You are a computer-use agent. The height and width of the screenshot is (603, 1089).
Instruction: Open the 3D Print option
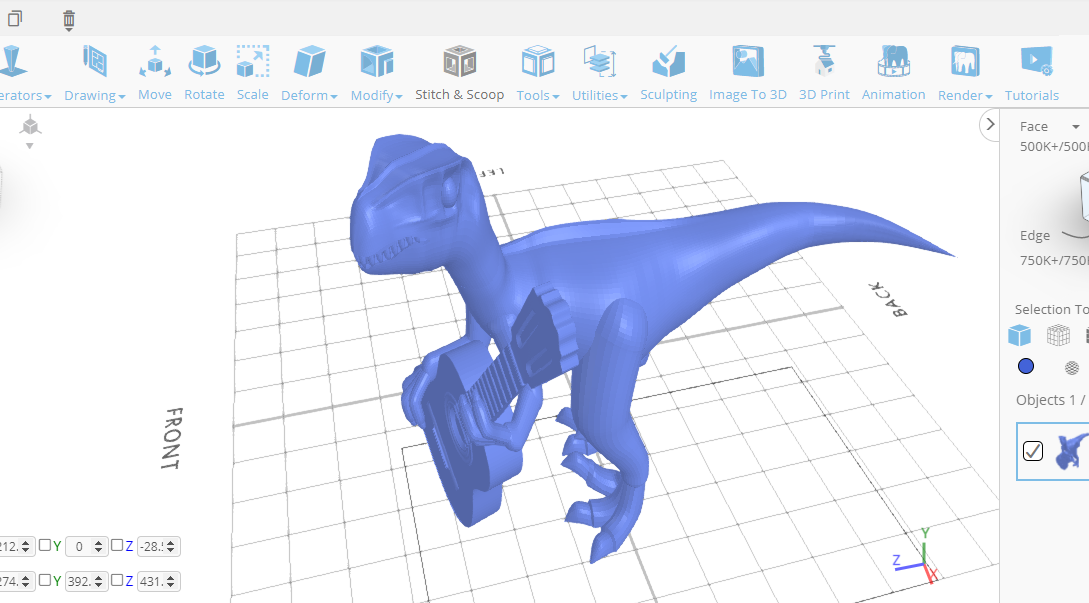824,74
